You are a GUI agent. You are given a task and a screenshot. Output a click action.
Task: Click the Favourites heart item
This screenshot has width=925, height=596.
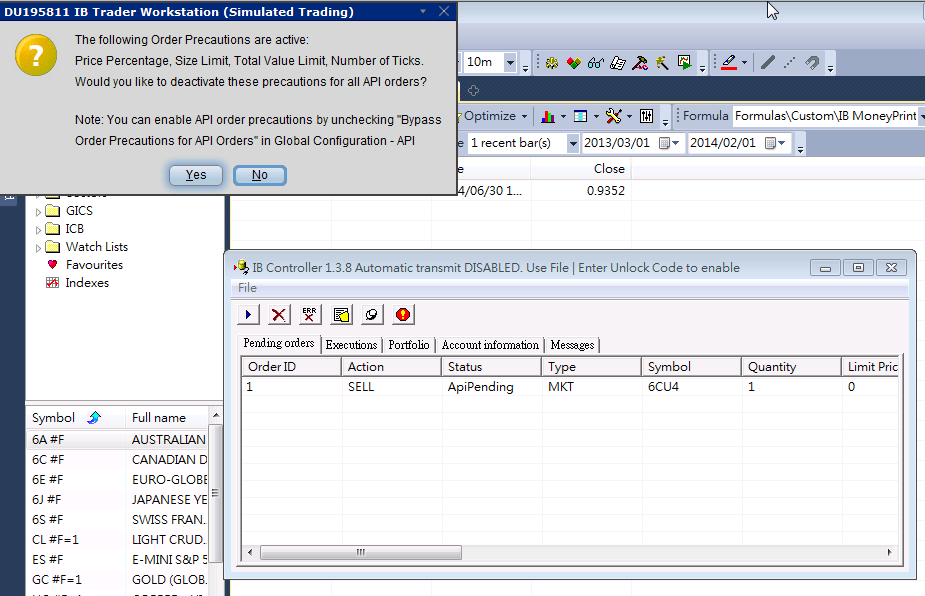pos(85,265)
